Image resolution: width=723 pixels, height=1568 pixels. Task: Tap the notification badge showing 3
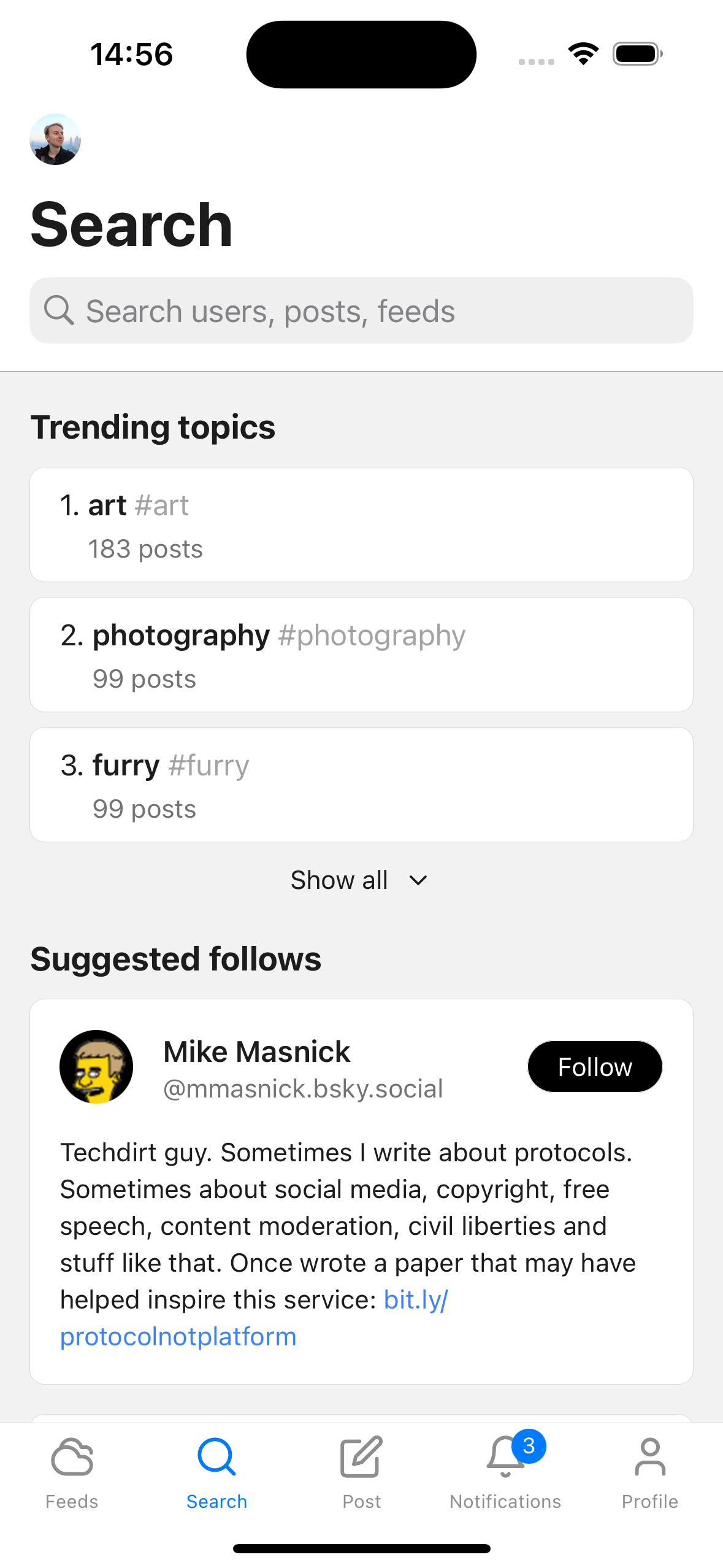pos(529,1446)
